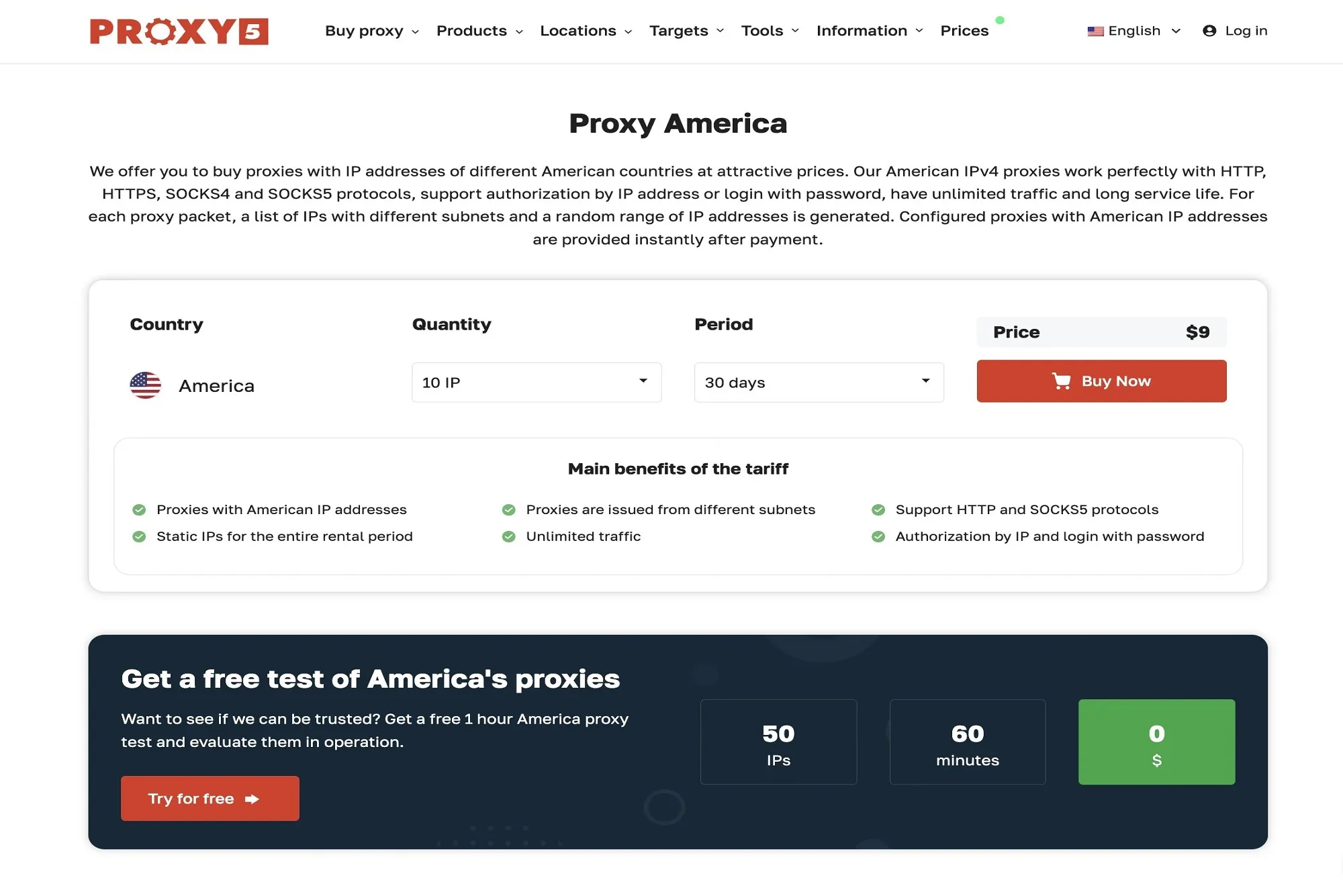Click the checkmark beside Support HTTP and SOCKS5

click(878, 509)
